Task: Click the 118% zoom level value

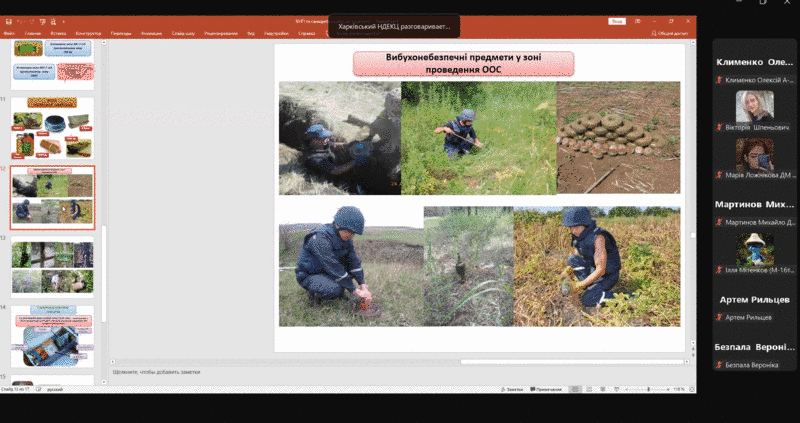Action: click(679, 389)
